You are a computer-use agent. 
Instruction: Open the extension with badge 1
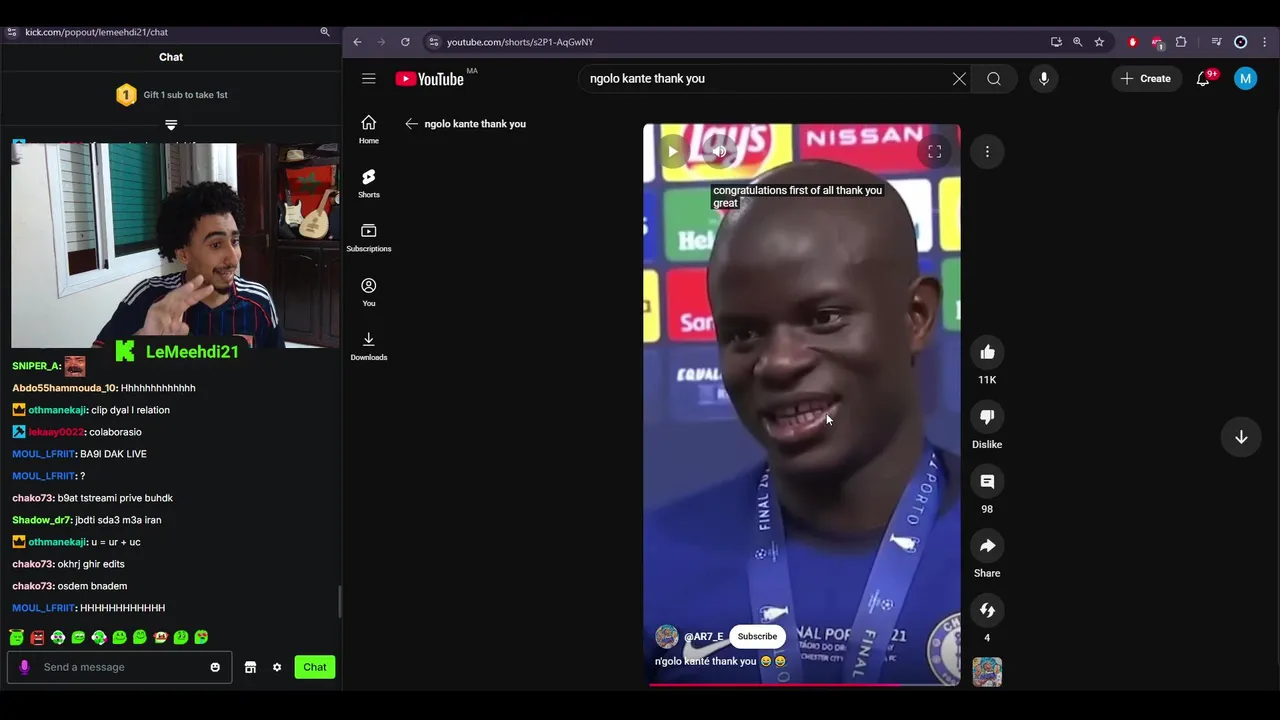[x=1157, y=42]
